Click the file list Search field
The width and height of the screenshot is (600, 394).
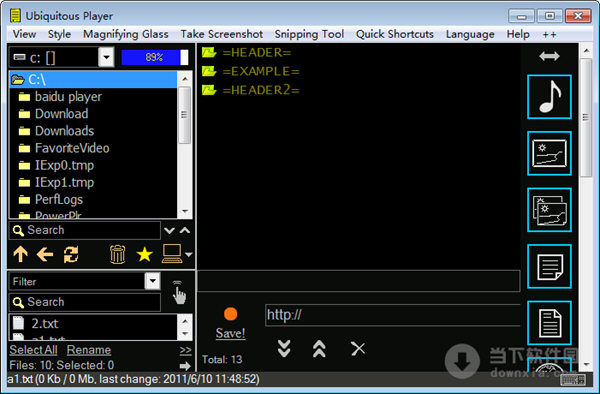click(x=85, y=302)
